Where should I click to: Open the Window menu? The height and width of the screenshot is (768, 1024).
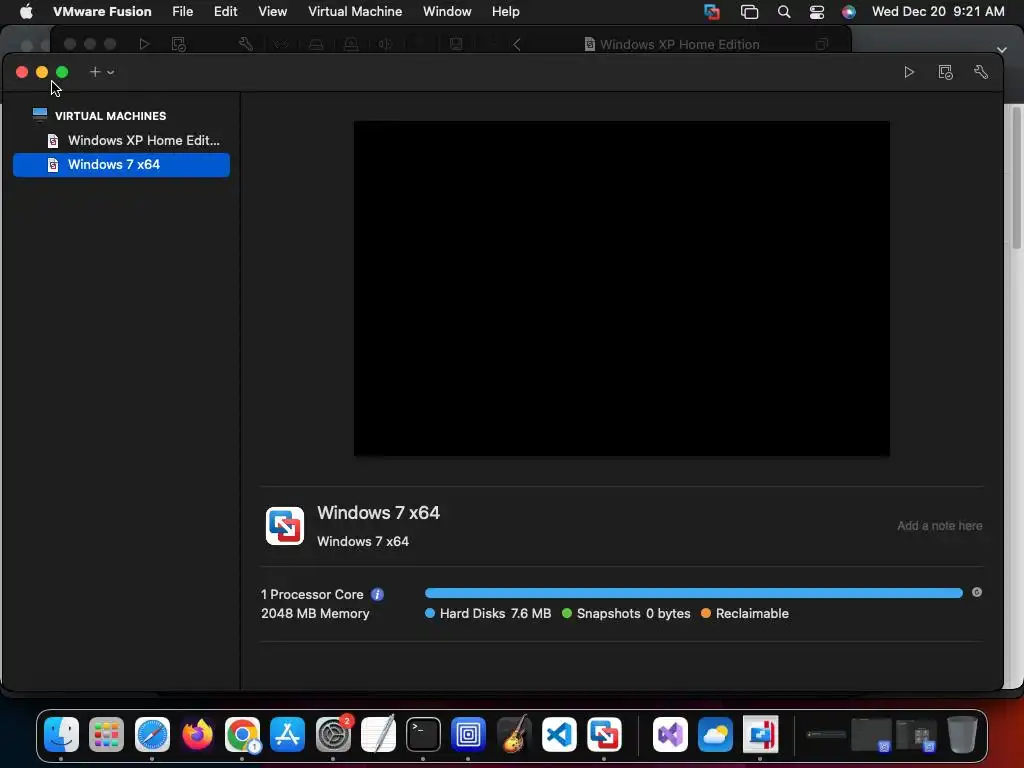(x=447, y=11)
